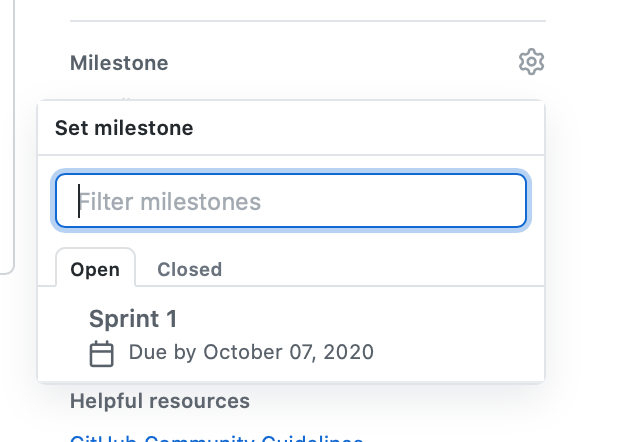This screenshot has height=442, width=618.
Task: Click the Filter milestones placeholder text
Action: [169, 201]
